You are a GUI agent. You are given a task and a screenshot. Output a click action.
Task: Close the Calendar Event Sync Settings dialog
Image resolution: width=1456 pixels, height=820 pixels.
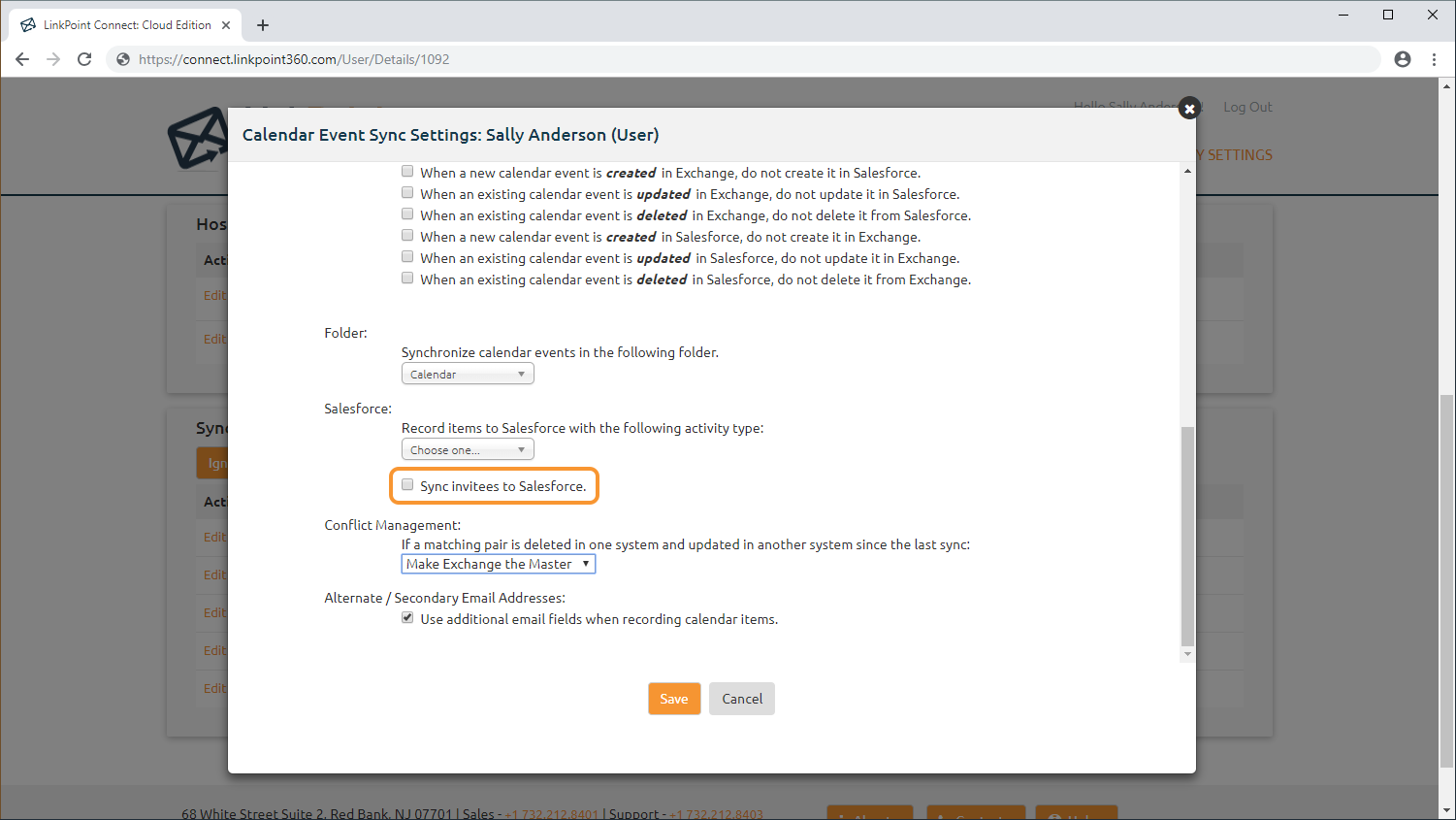pos(1189,109)
